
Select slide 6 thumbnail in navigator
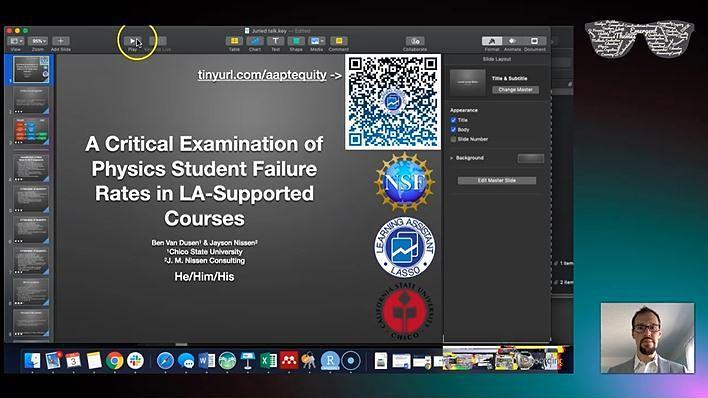tap(31, 229)
